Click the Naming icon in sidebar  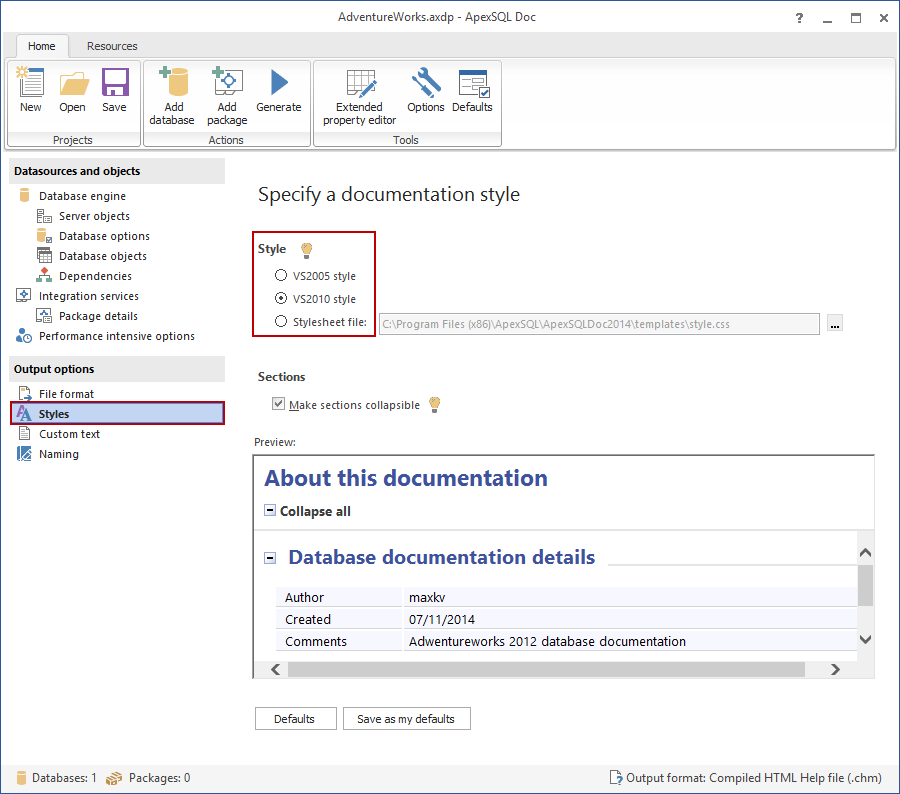(24, 454)
